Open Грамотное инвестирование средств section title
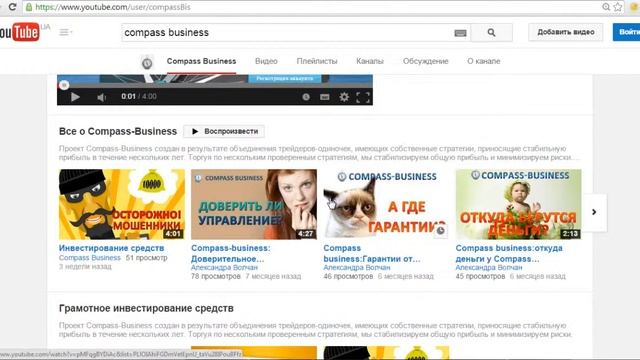The height and width of the screenshot is (360, 640). pyautogui.click(x=146, y=308)
